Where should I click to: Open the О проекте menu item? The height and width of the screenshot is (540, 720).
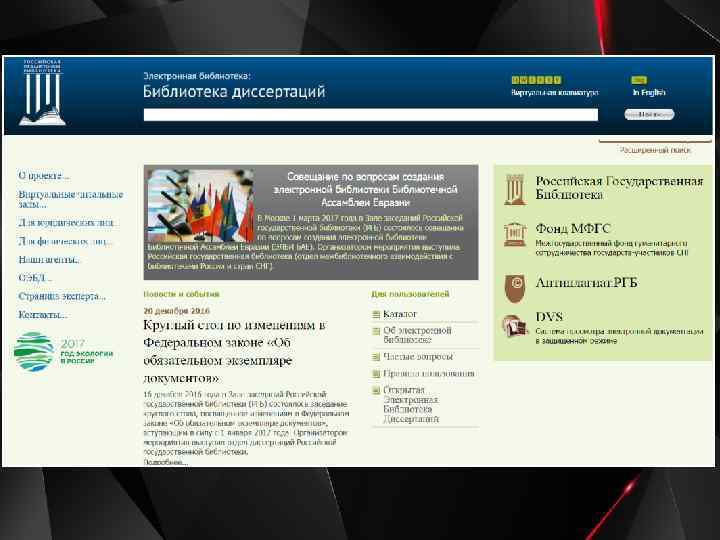[x=44, y=176]
